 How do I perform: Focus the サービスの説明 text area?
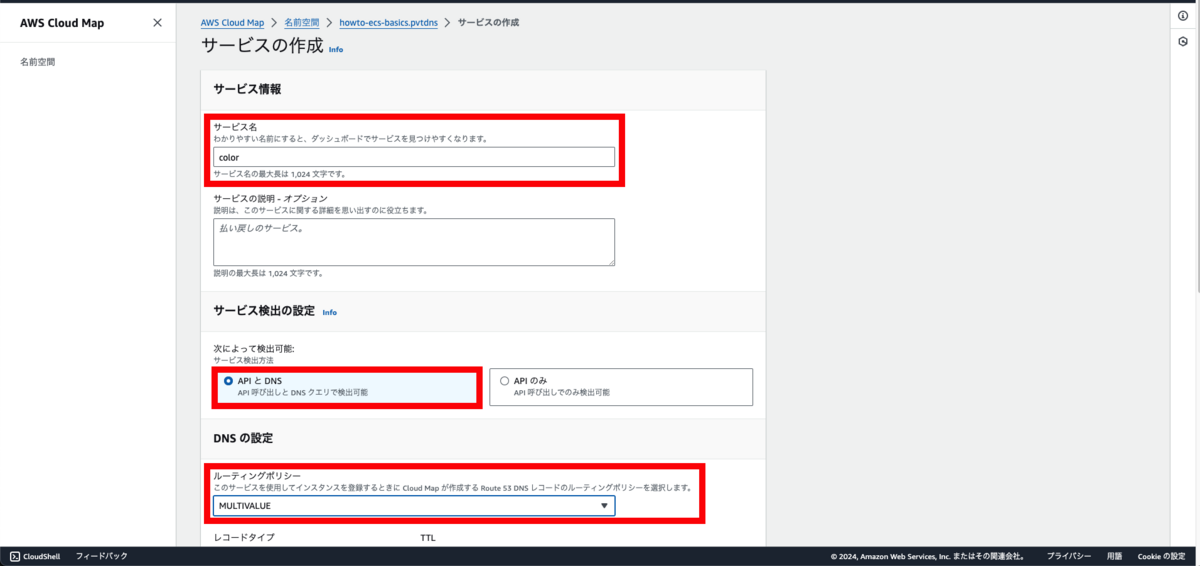pos(414,242)
